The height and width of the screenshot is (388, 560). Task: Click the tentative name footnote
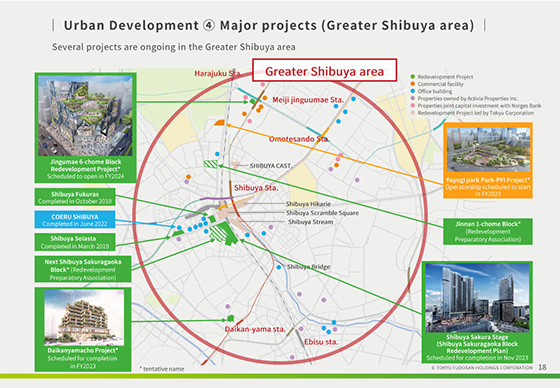coord(162,369)
